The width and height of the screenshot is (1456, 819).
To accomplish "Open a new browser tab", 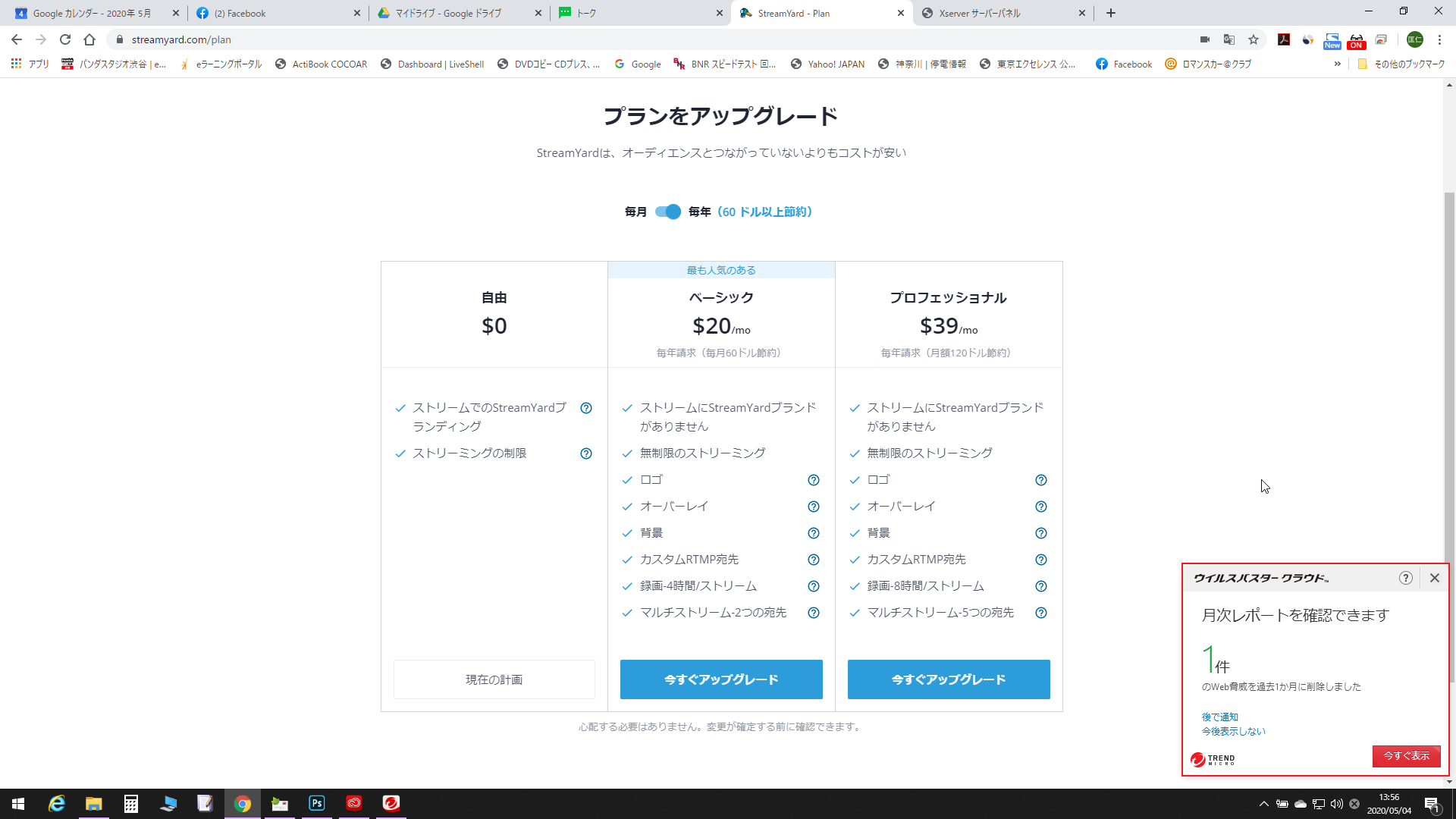I will click(x=1111, y=13).
